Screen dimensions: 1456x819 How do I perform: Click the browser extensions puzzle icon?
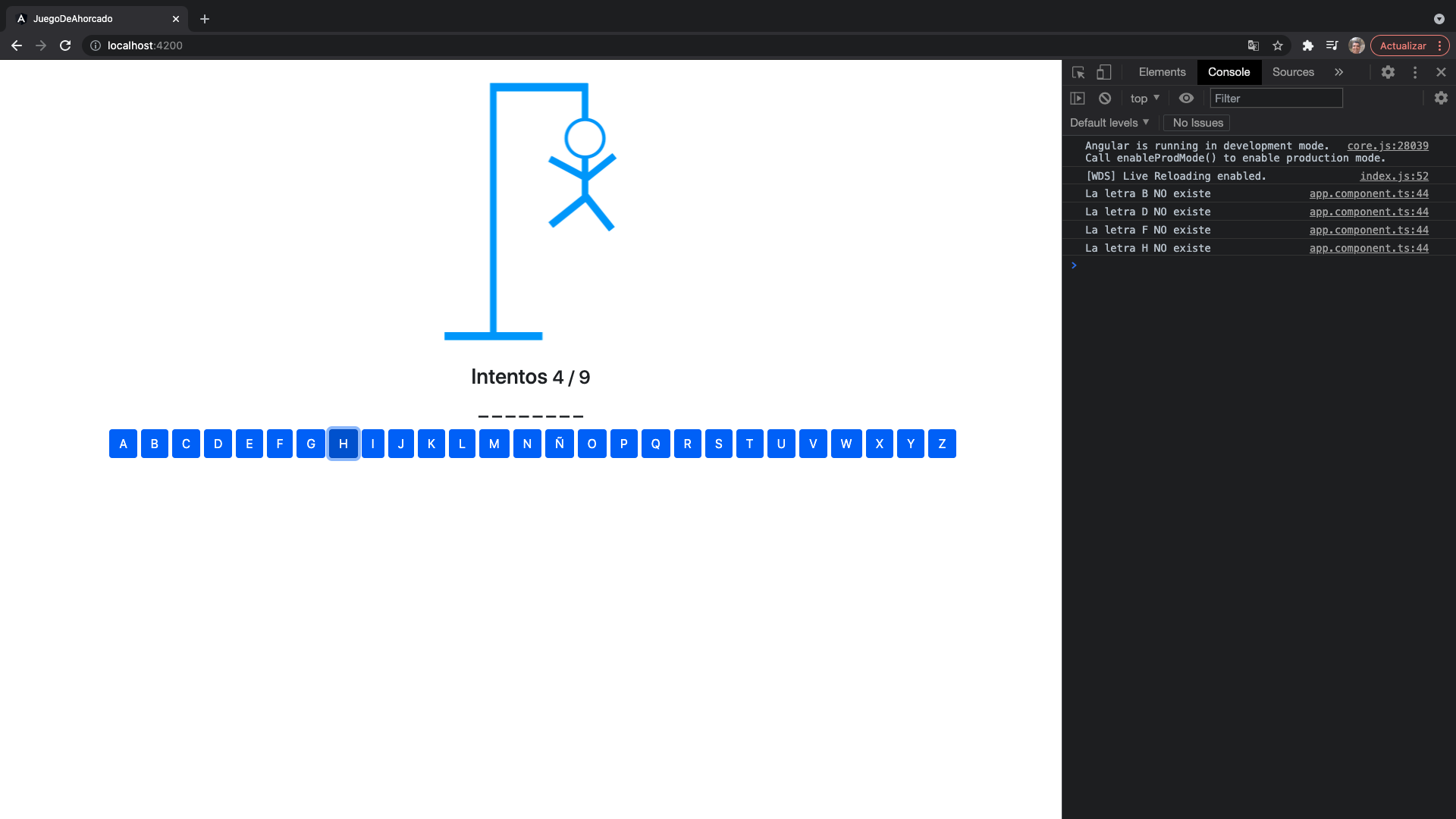[1307, 45]
